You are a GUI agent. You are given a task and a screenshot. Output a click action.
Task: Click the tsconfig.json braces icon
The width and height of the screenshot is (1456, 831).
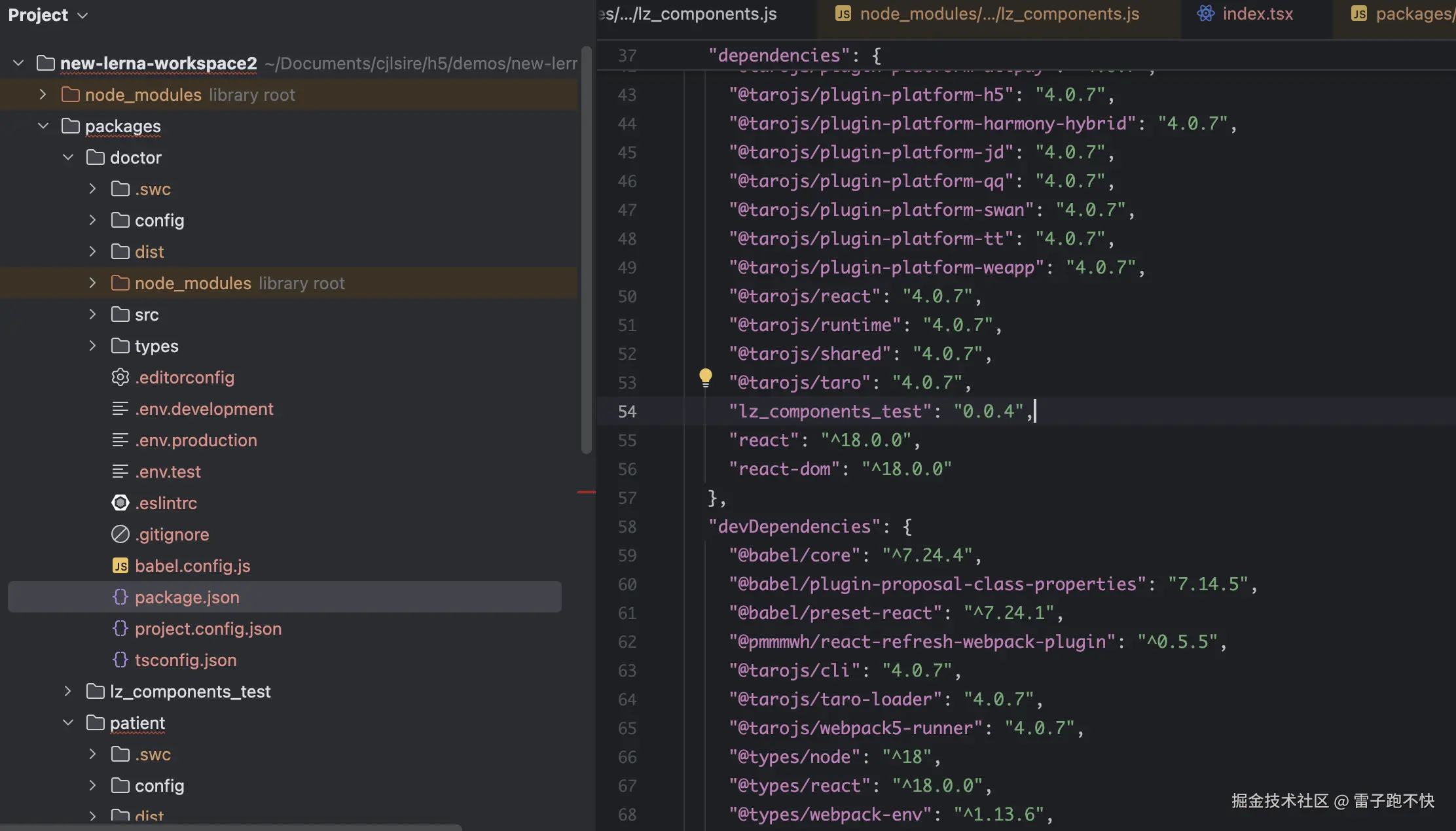point(120,660)
